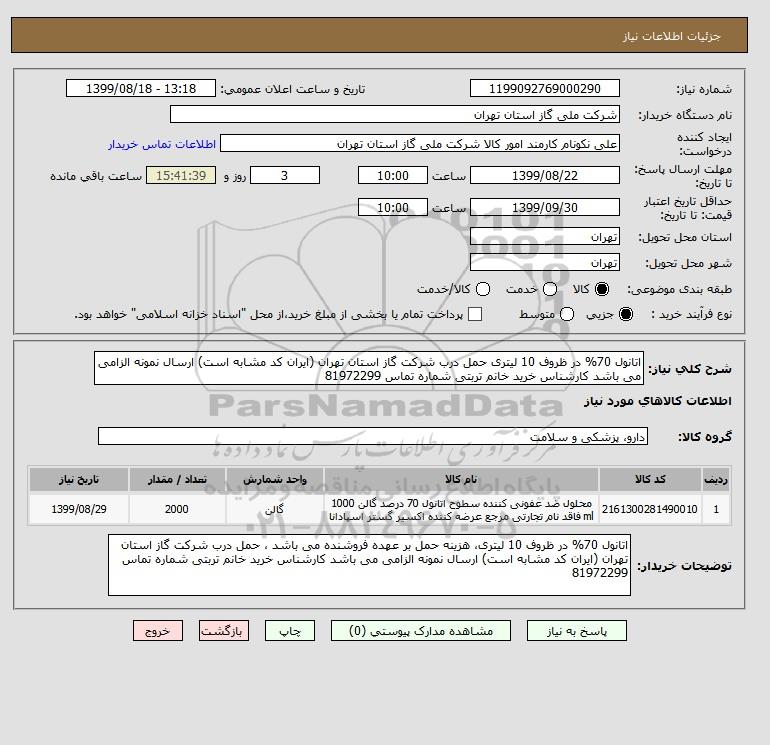Toggle the اسناد خزانه اسلامی payment checkbox
The image size is (770, 745).
[475, 314]
